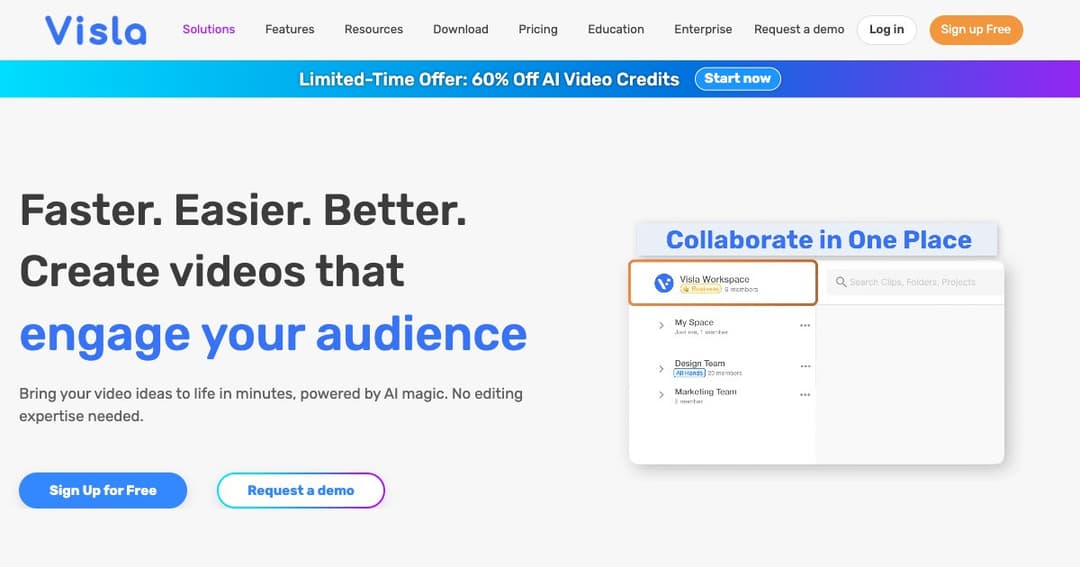
Task: Select the Design Team row label
Action: 700,363
